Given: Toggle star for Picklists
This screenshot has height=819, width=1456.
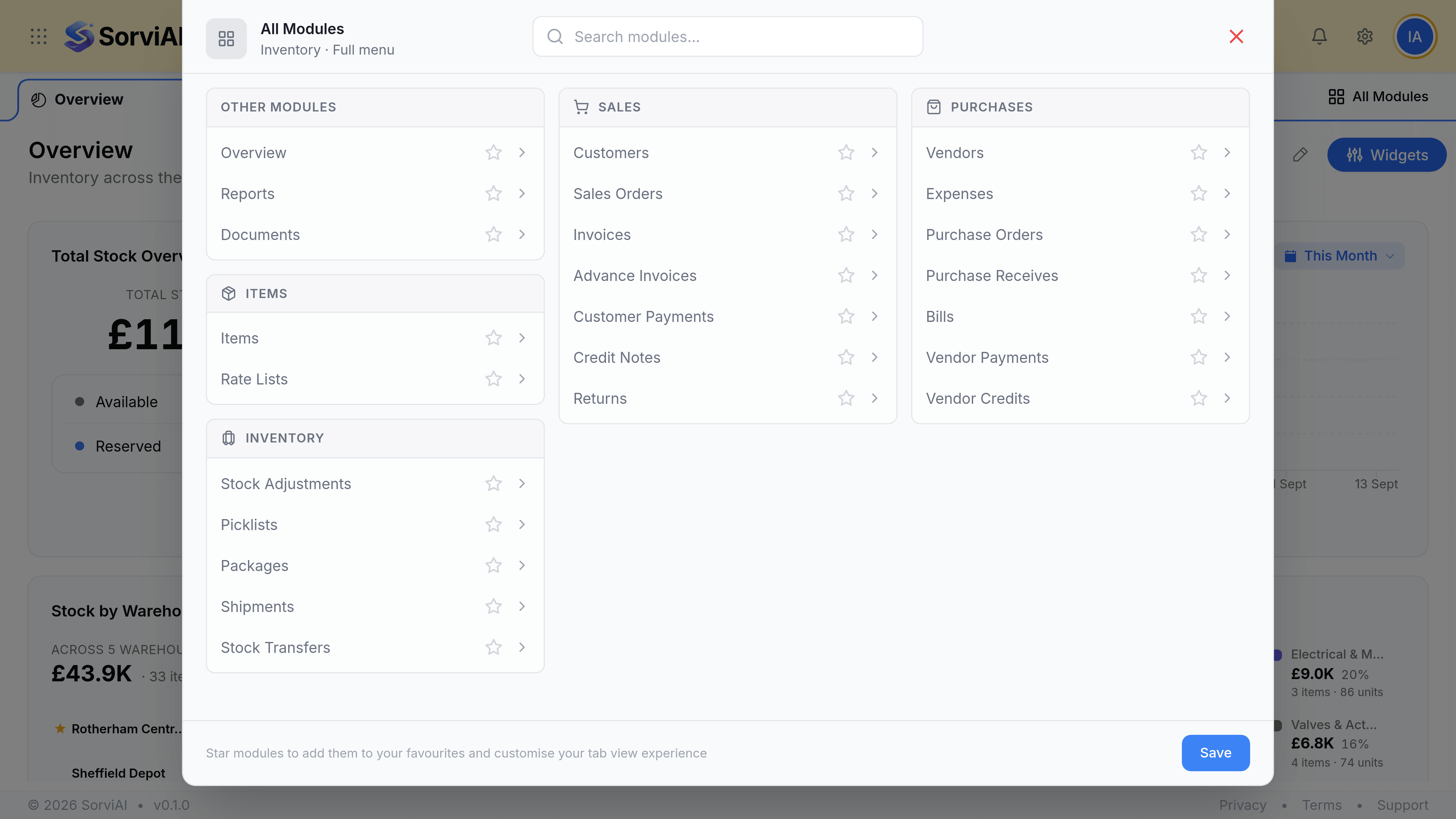Looking at the screenshot, I should pos(493,524).
